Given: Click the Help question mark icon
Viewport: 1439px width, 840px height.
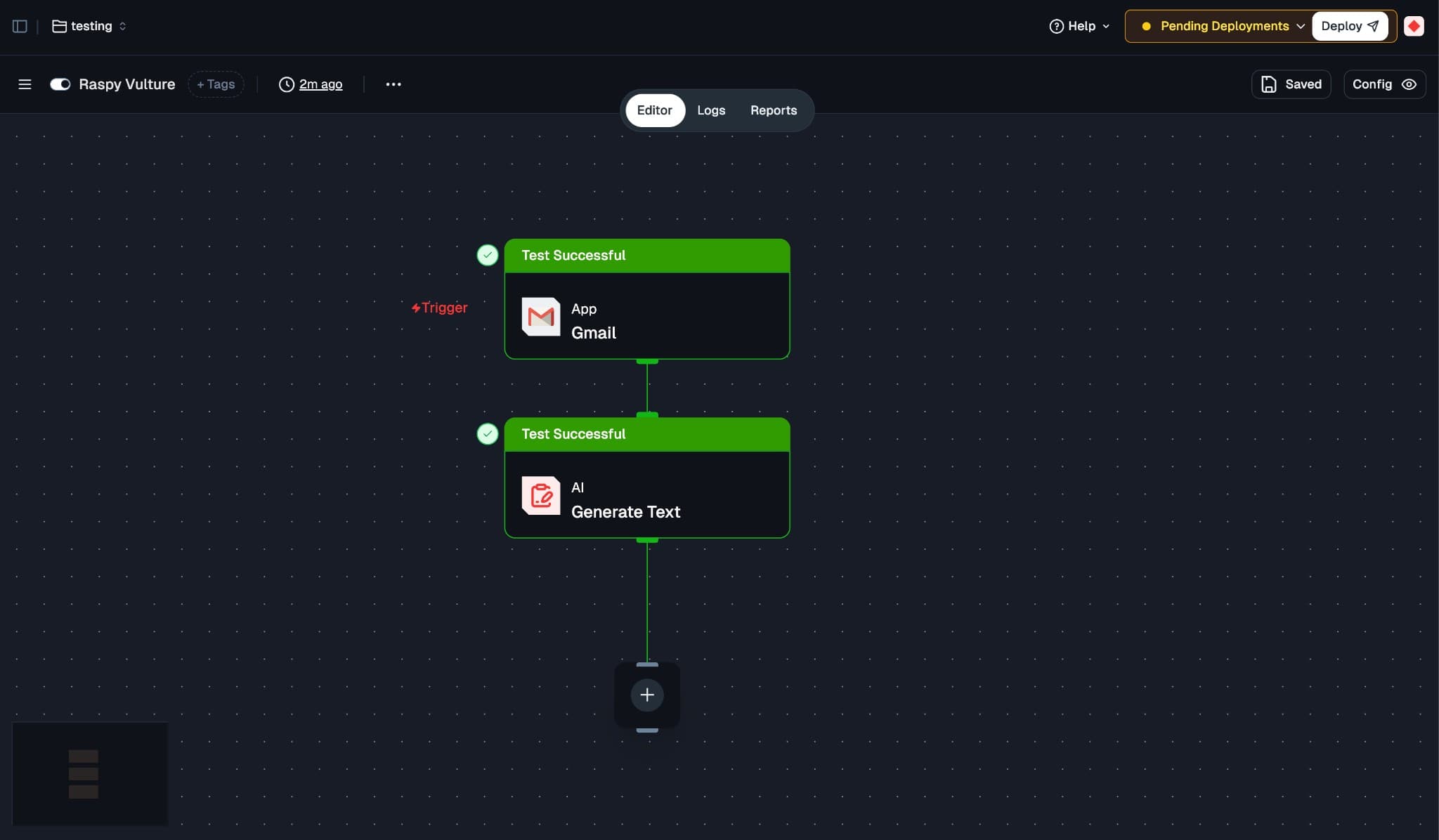Looking at the screenshot, I should tap(1056, 25).
